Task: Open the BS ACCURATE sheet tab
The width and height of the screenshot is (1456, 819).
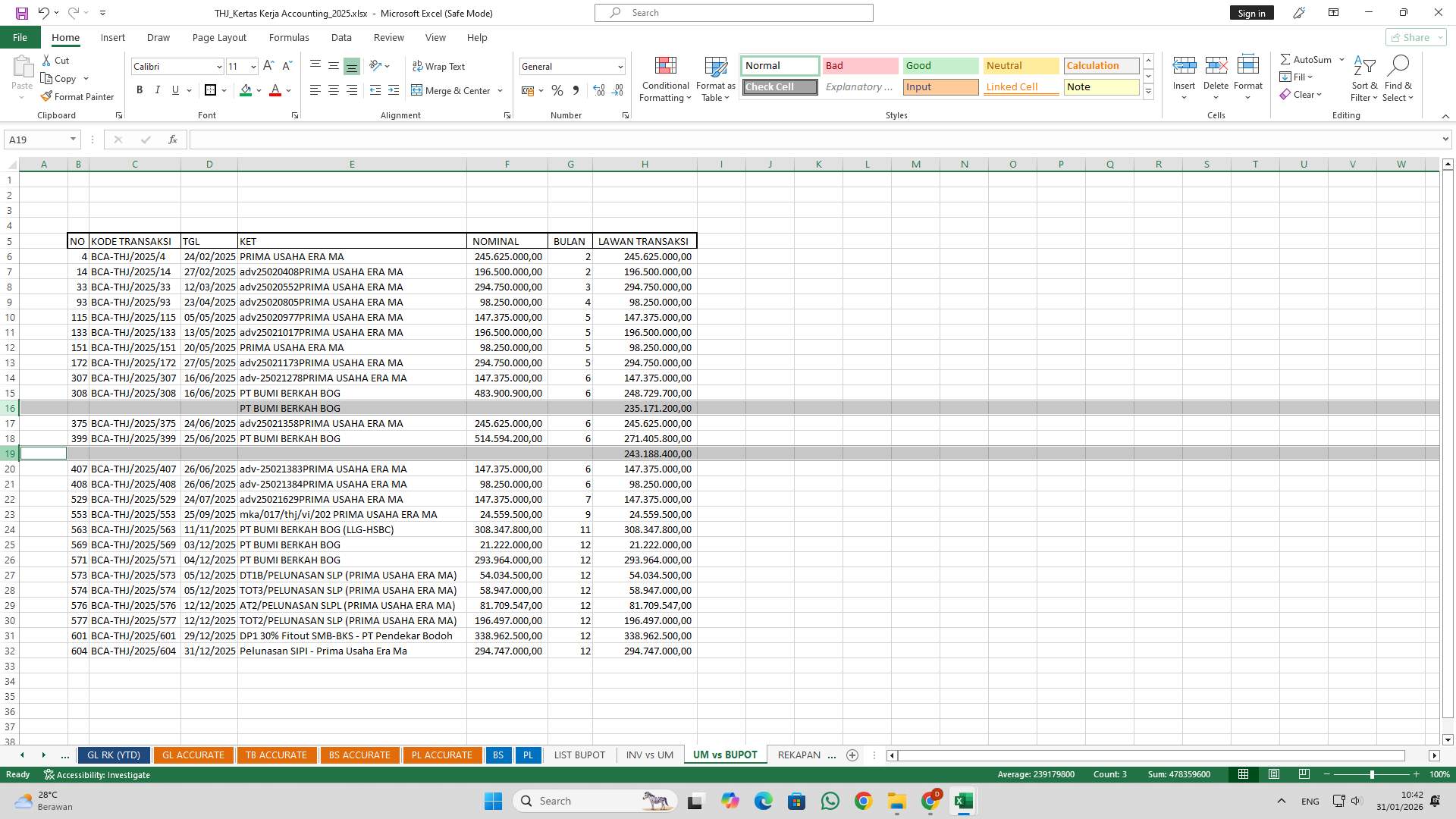Action: tap(359, 755)
